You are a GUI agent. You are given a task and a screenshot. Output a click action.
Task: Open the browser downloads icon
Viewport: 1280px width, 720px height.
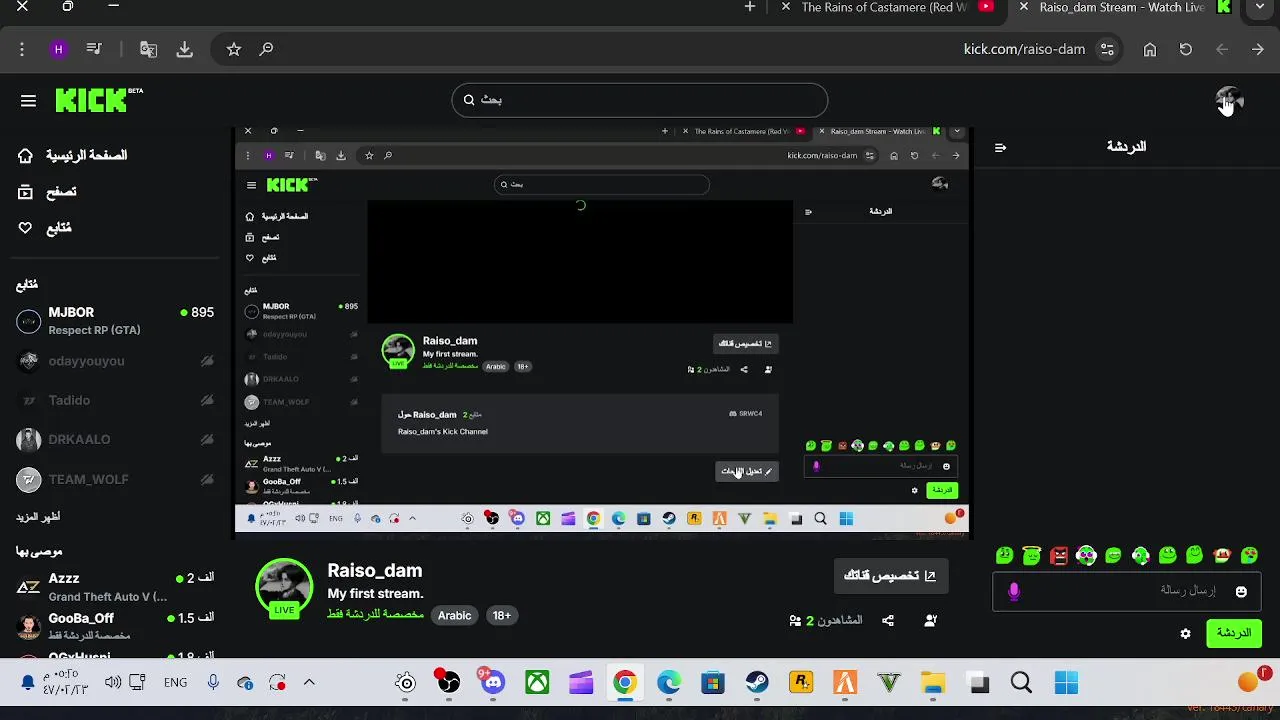tap(185, 49)
